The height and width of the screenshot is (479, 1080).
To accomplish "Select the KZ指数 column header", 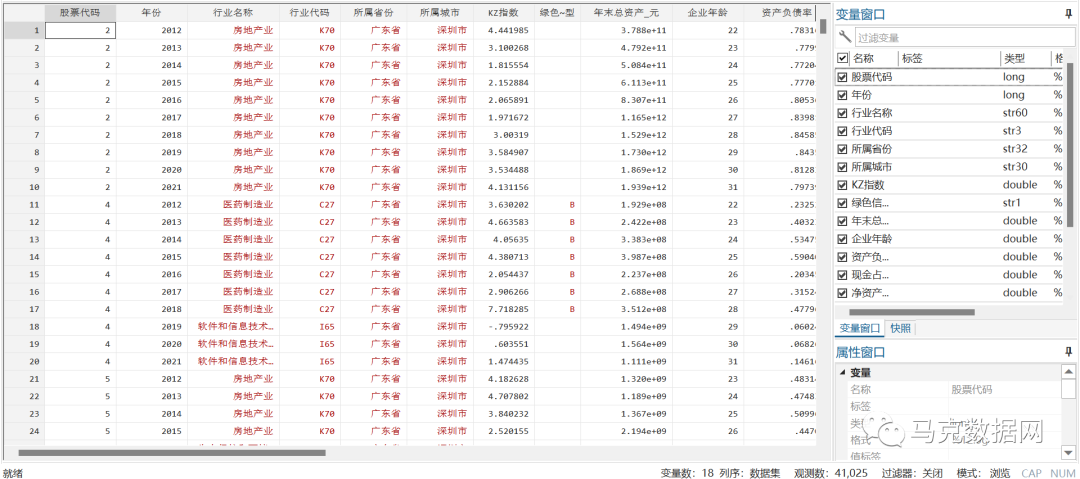I will [503, 12].
